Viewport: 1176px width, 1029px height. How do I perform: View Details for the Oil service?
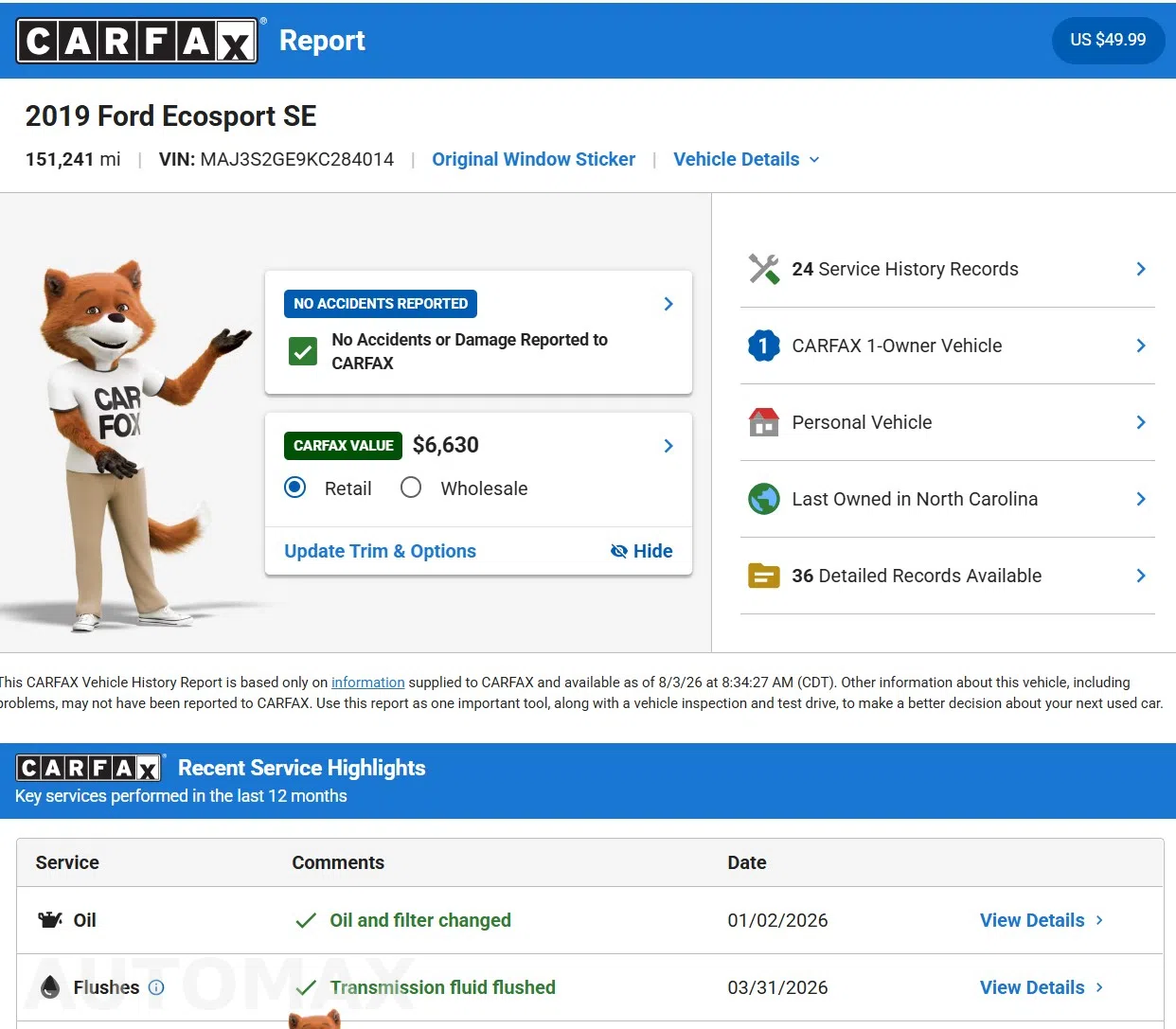[x=1042, y=920]
